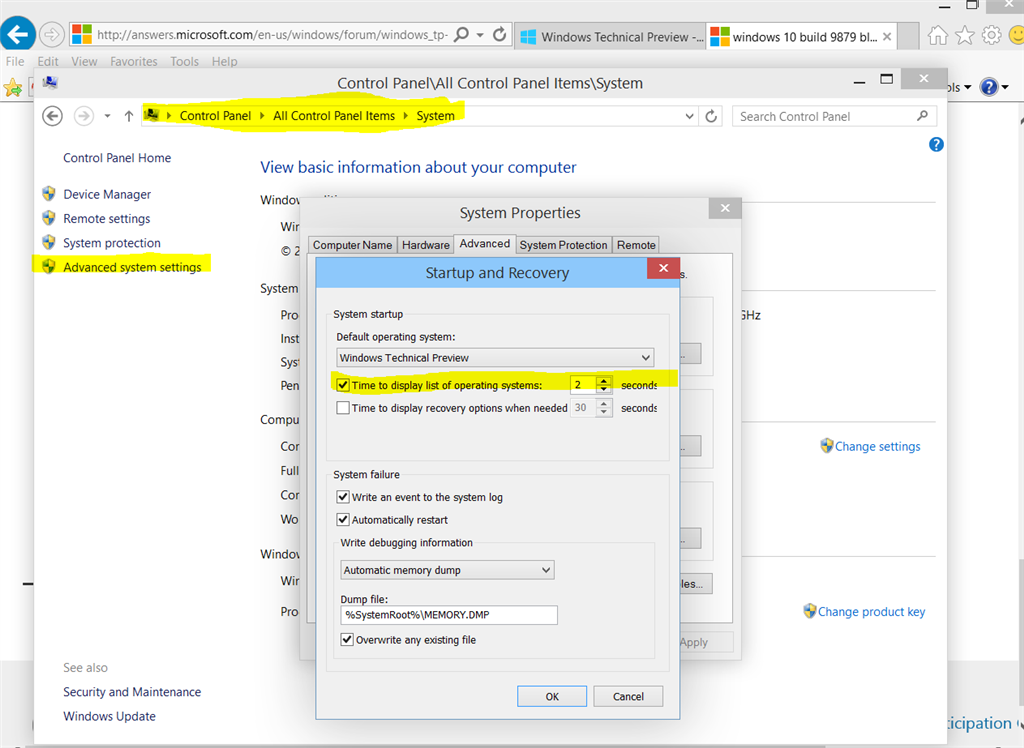
Task: Open the Automatic memory dump dropdown
Action: click(546, 570)
